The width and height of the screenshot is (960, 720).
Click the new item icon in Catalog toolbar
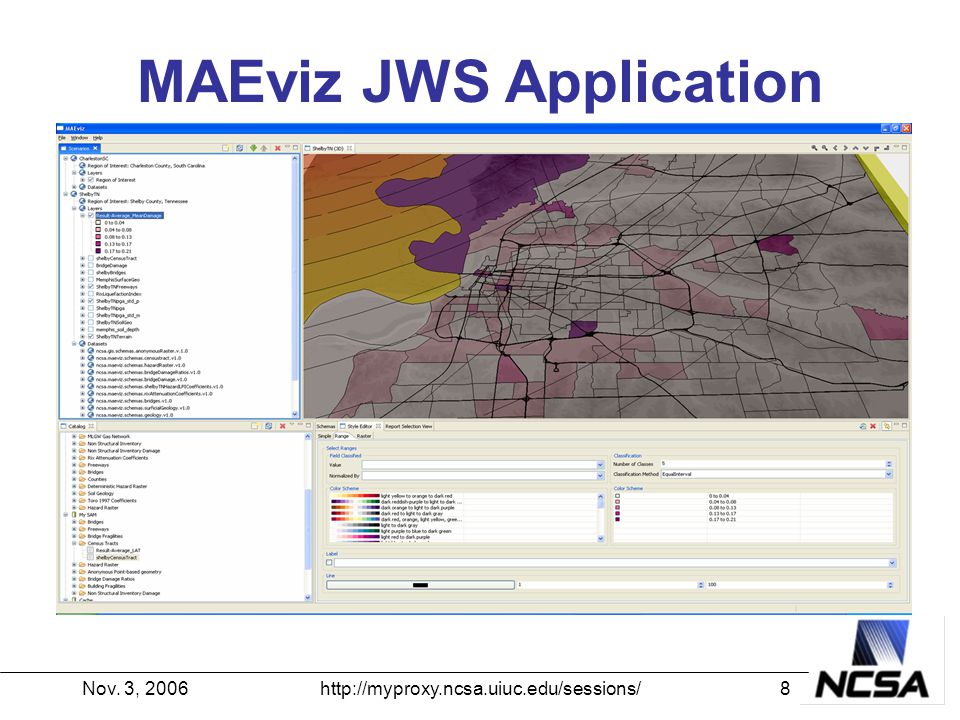click(x=255, y=426)
